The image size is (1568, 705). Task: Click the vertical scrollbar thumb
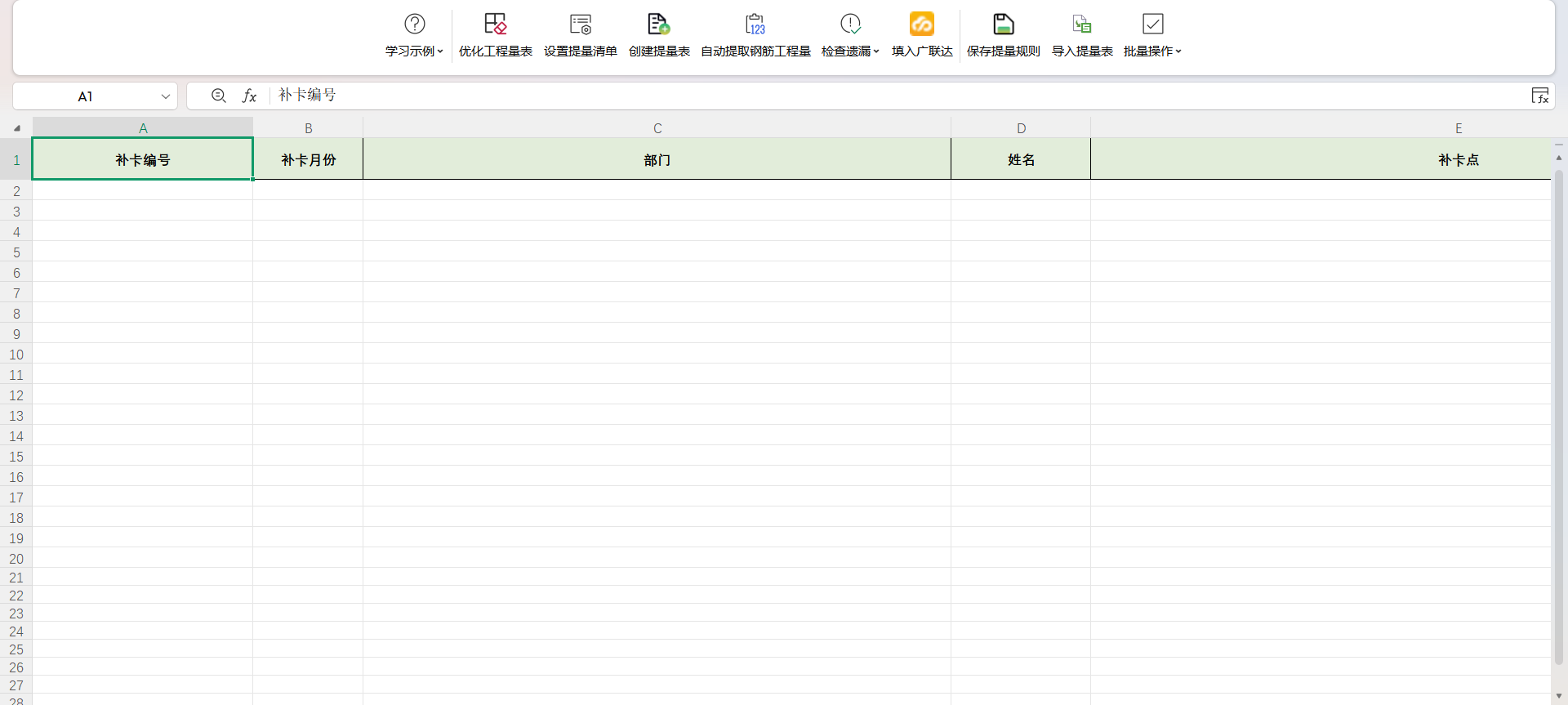(1559, 417)
